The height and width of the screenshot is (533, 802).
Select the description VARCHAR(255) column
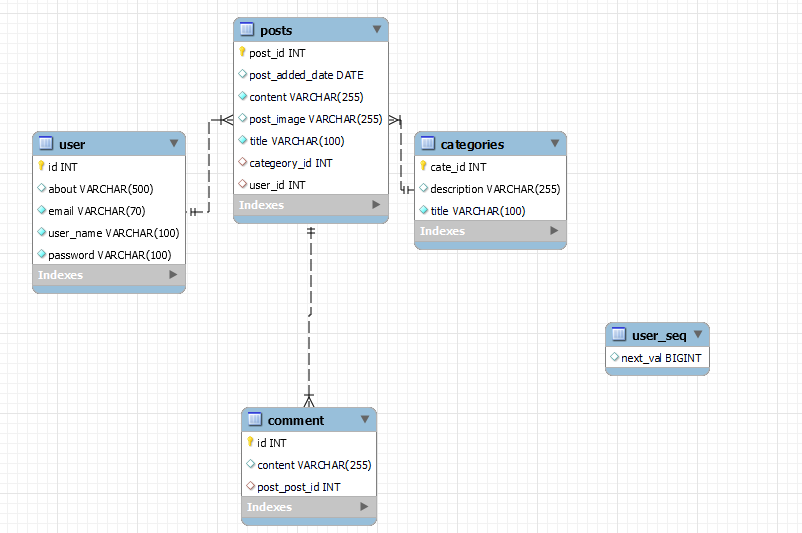point(491,189)
